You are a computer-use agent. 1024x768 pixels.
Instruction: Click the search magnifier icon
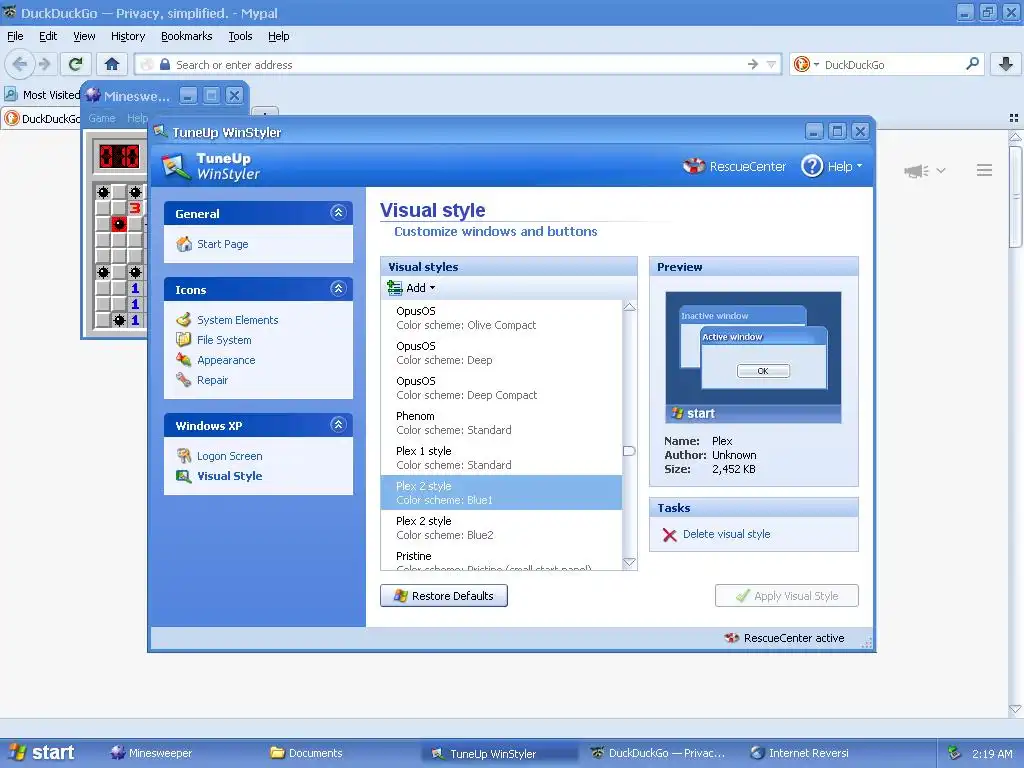click(972, 63)
